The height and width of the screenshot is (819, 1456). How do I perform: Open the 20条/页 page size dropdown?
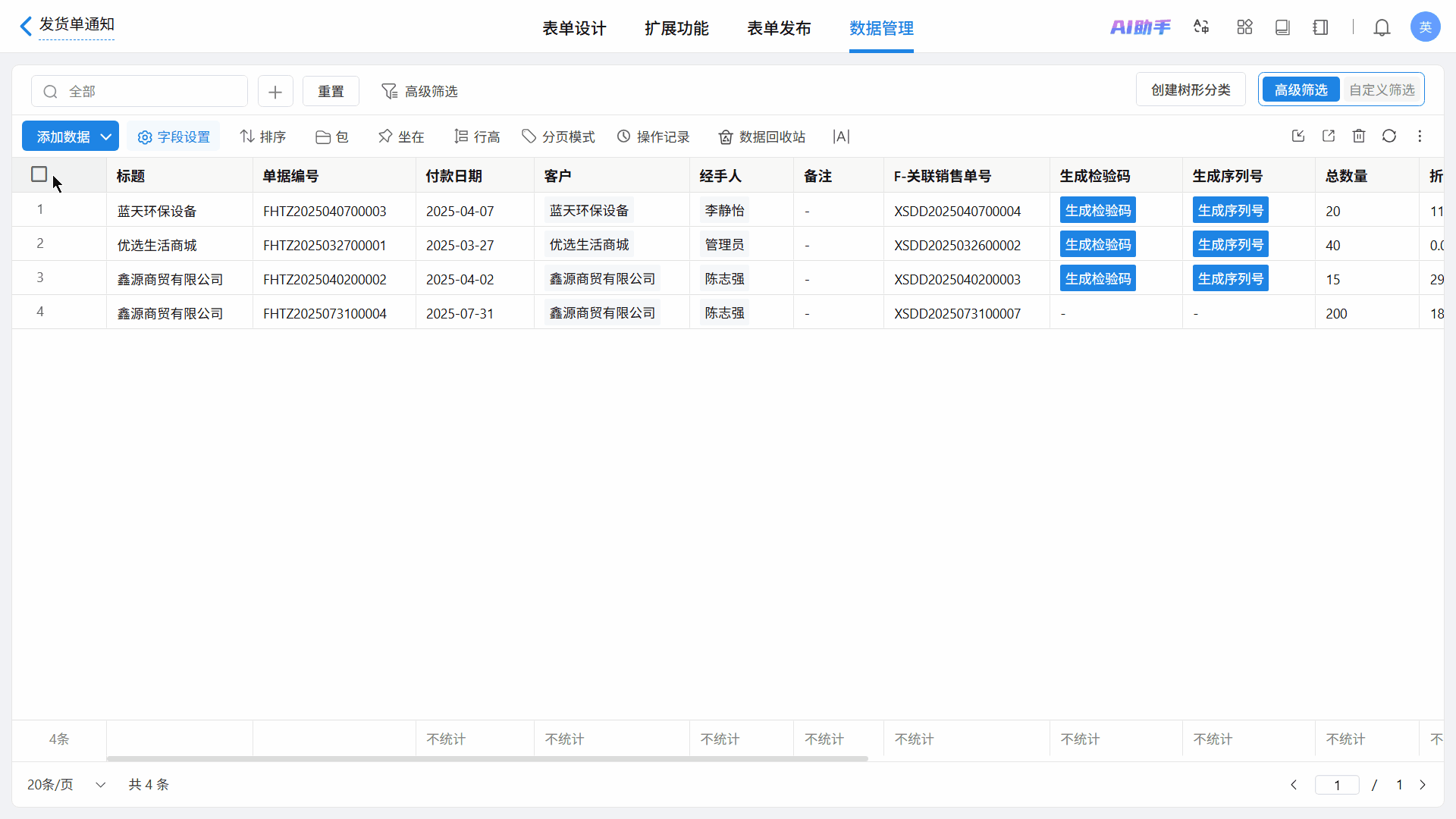pyautogui.click(x=66, y=784)
